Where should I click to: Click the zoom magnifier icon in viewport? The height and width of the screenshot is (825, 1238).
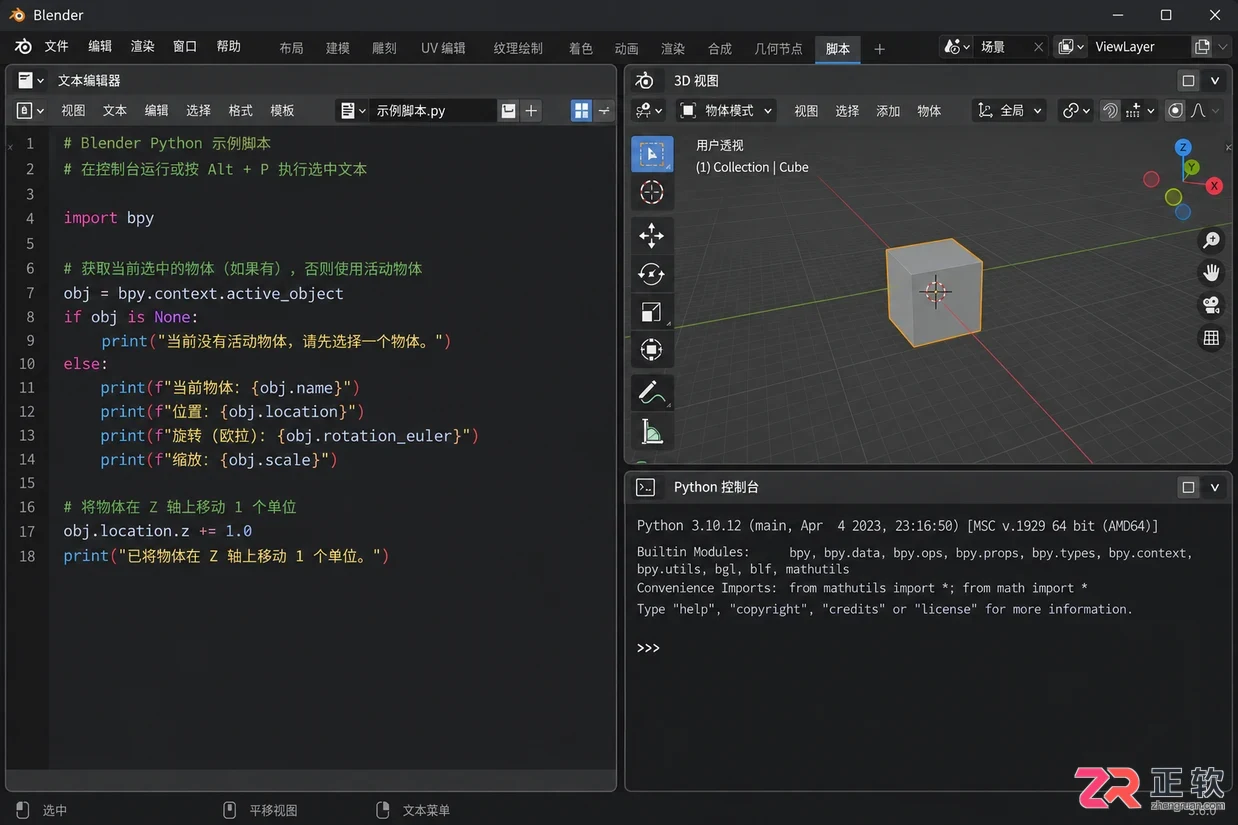click(1211, 240)
